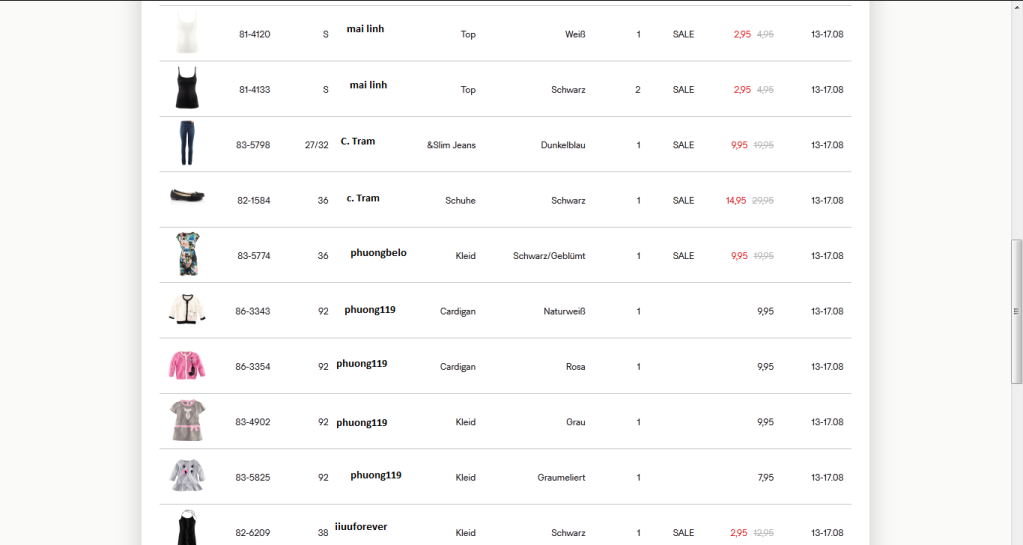Select the iiuuforever name label
Image resolution: width=1023 pixels, height=545 pixels.
coord(361,527)
